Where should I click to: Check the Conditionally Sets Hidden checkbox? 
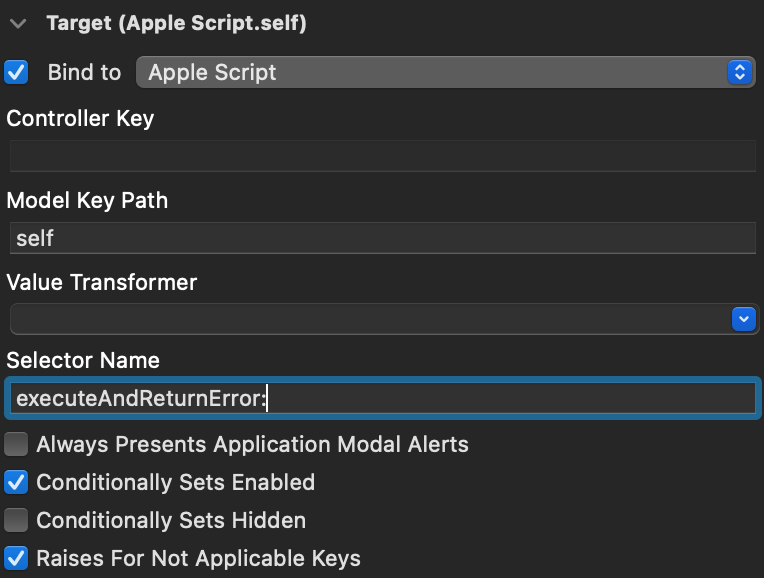pos(17,520)
